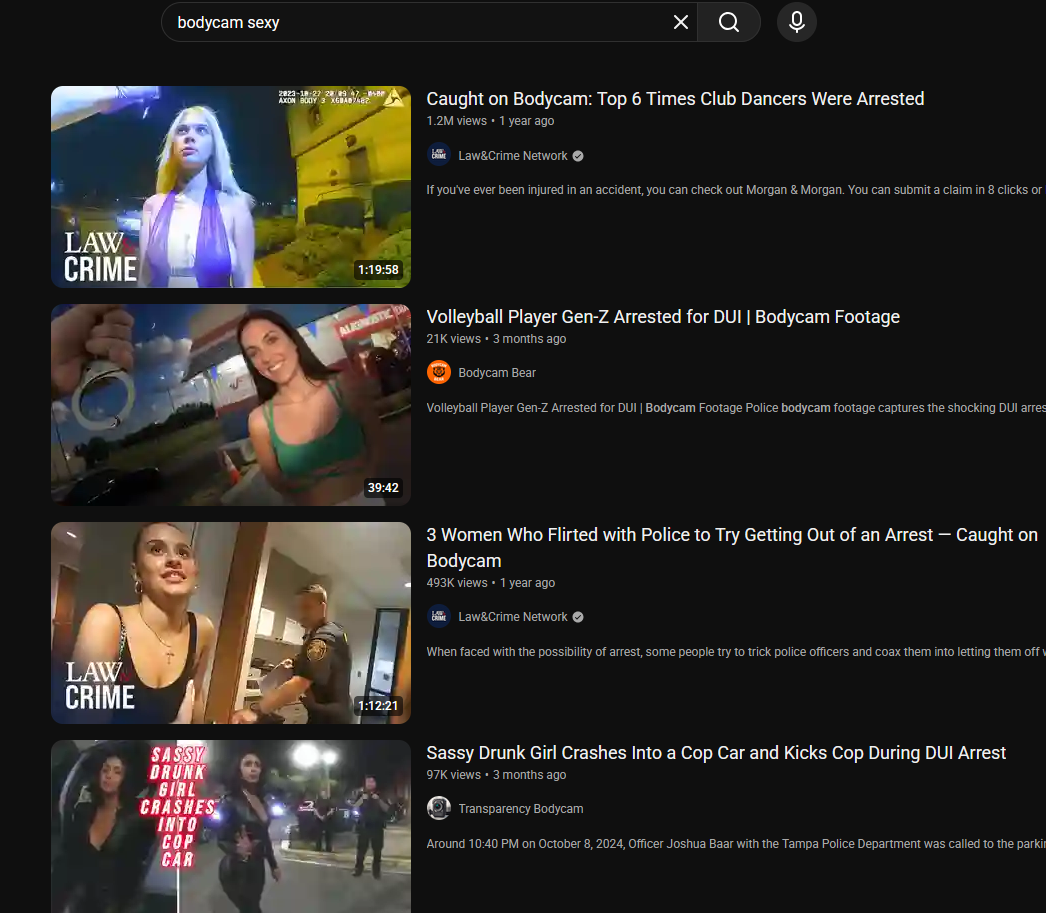Click '21K views • 3 months ago' text
Screen dimensions: 1046x913
(x=496, y=339)
